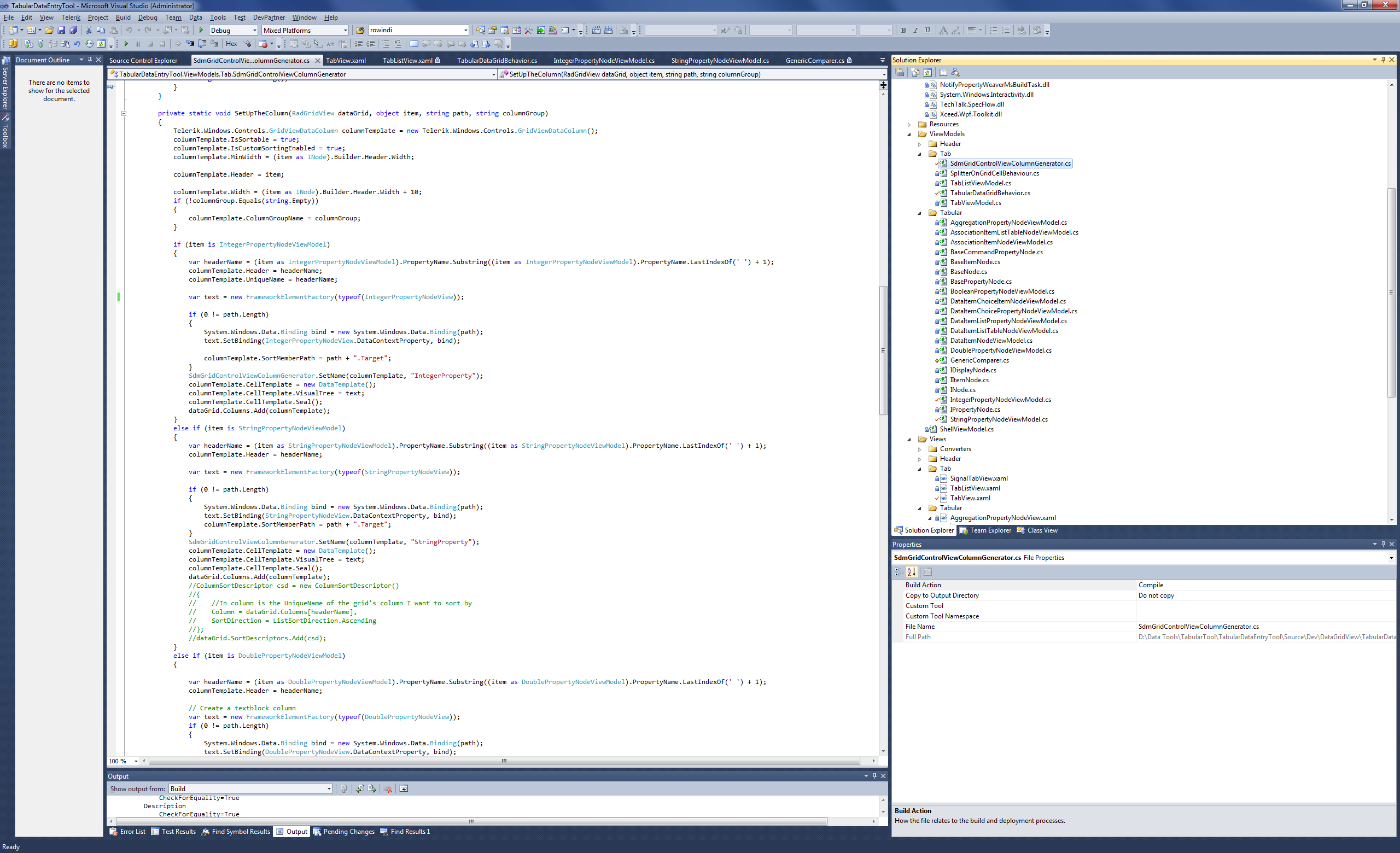
Task: Expand the Resources folder node
Action: (909, 124)
